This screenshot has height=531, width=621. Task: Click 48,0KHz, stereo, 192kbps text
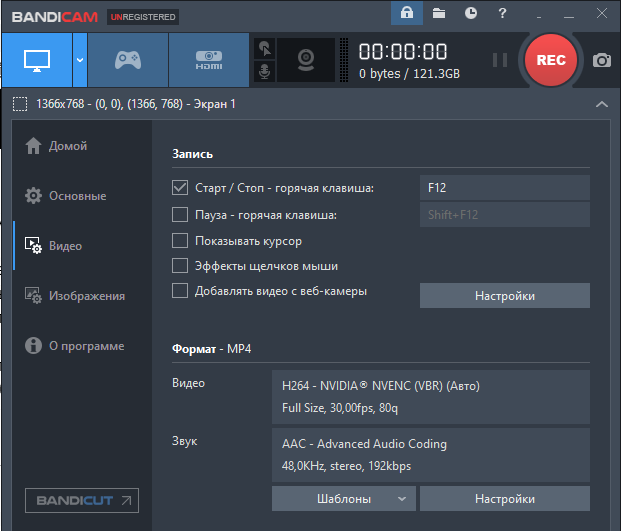click(346, 466)
